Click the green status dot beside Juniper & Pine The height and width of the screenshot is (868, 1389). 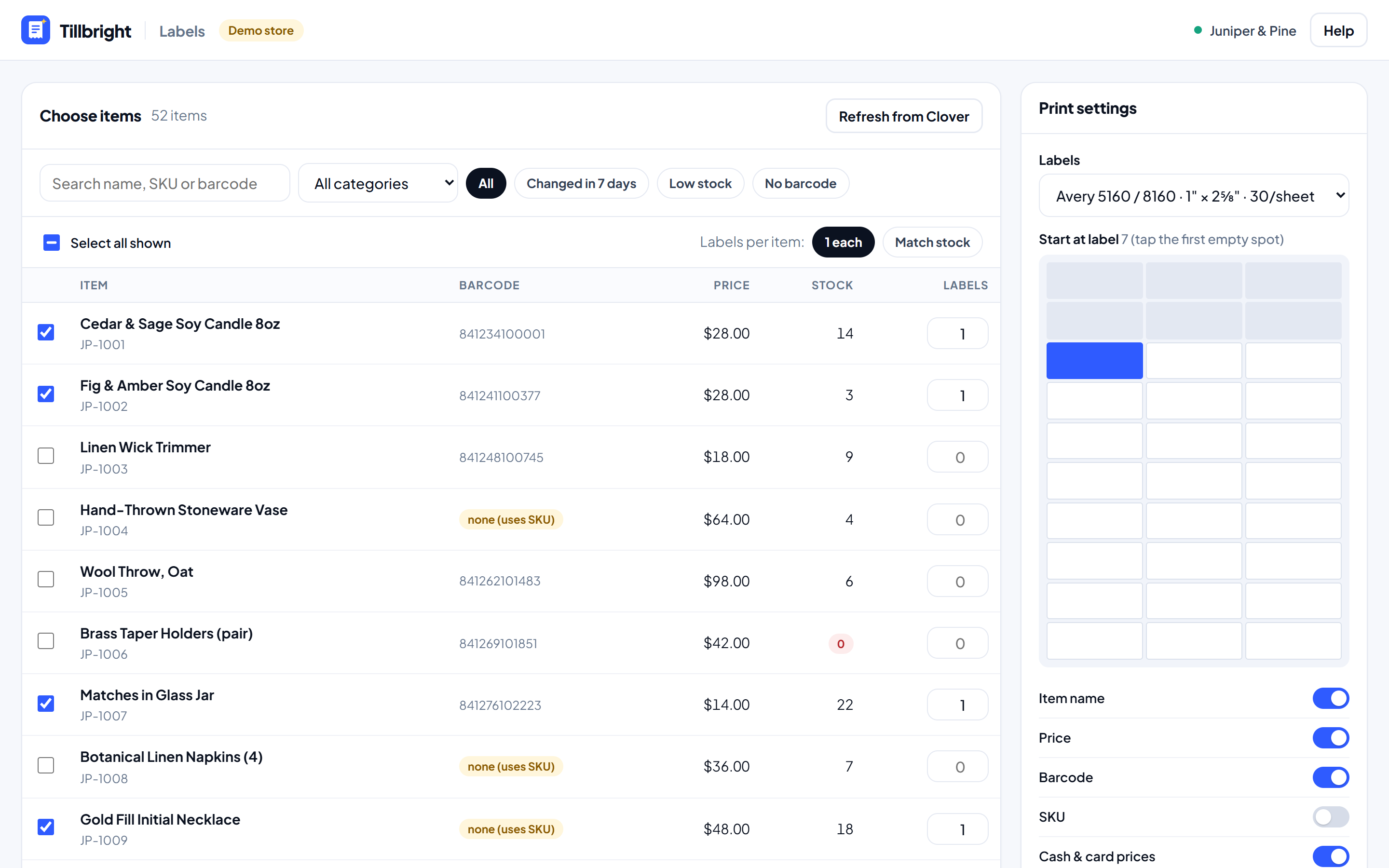tap(1198, 30)
